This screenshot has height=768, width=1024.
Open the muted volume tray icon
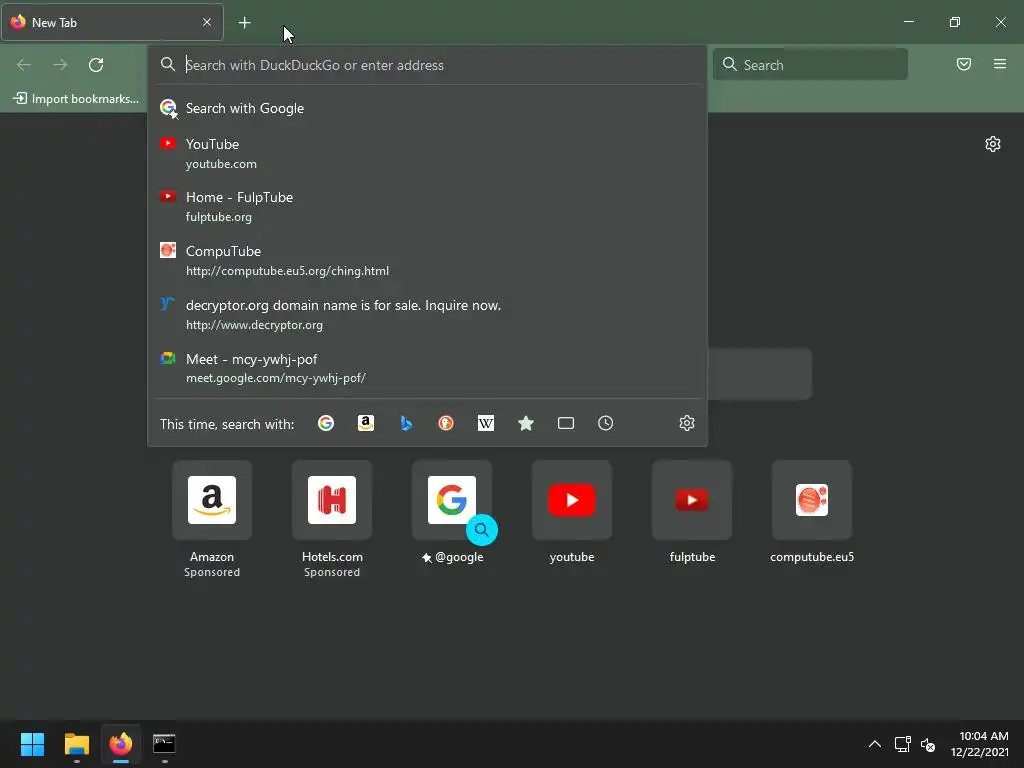(928, 744)
